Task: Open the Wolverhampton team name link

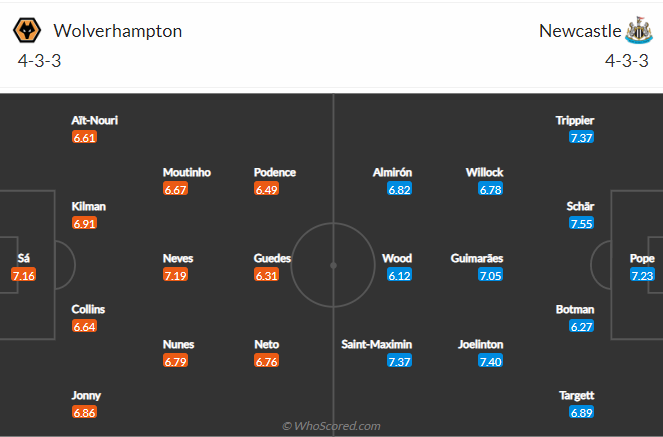Action: coord(118,31)
